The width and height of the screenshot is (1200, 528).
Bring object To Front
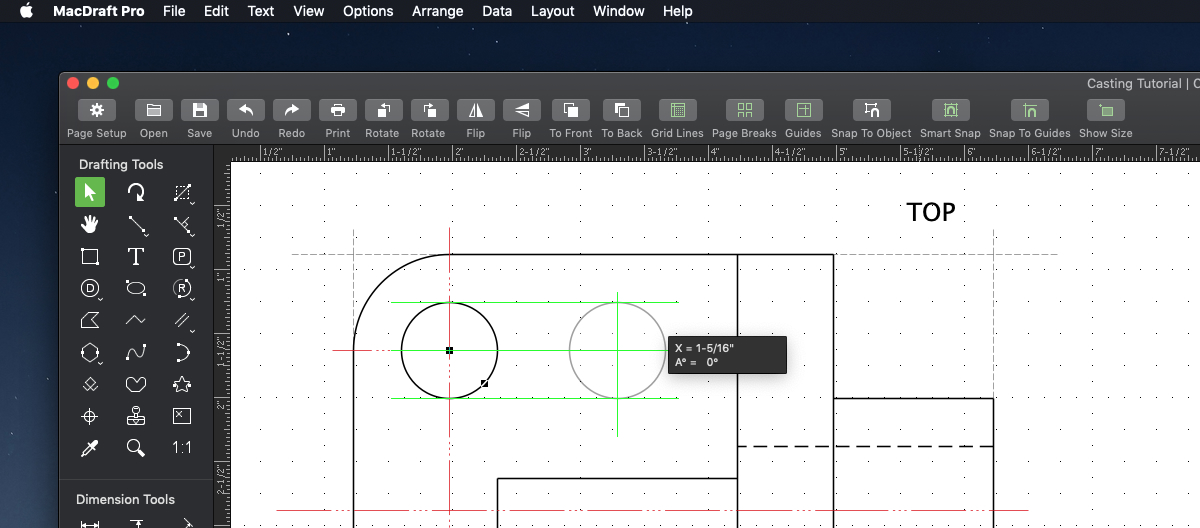click(x=571, y=110)
